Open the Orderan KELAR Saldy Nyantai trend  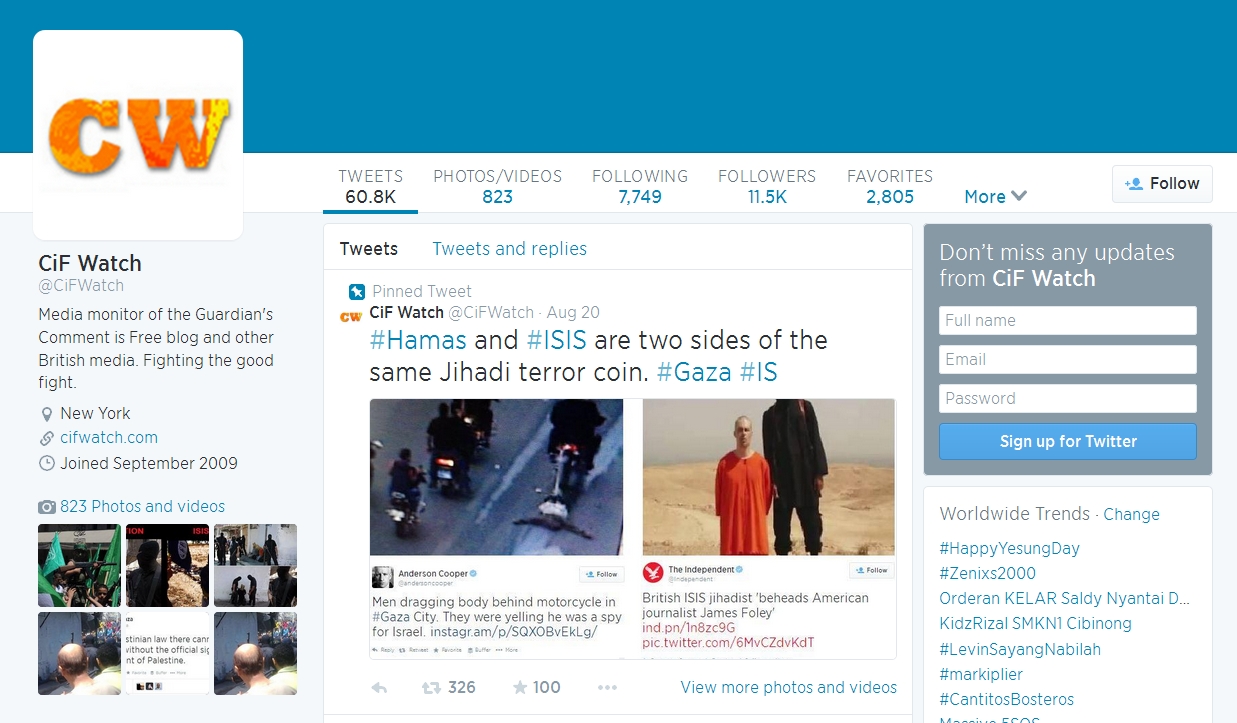(x=1064, y=599)
